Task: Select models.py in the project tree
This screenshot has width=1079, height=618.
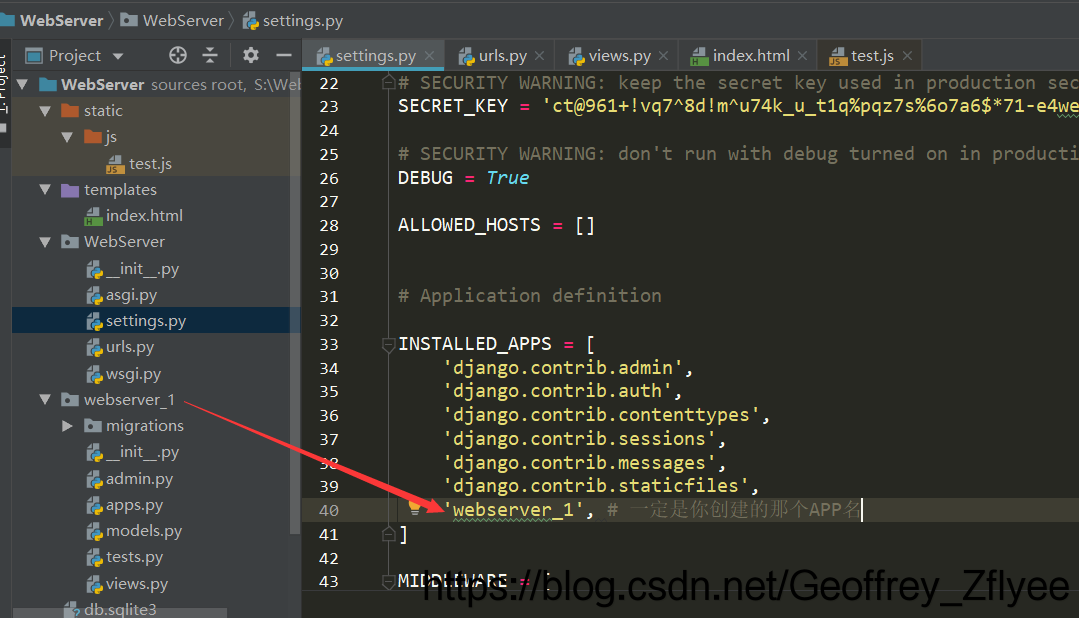Action: click(144, 531)
